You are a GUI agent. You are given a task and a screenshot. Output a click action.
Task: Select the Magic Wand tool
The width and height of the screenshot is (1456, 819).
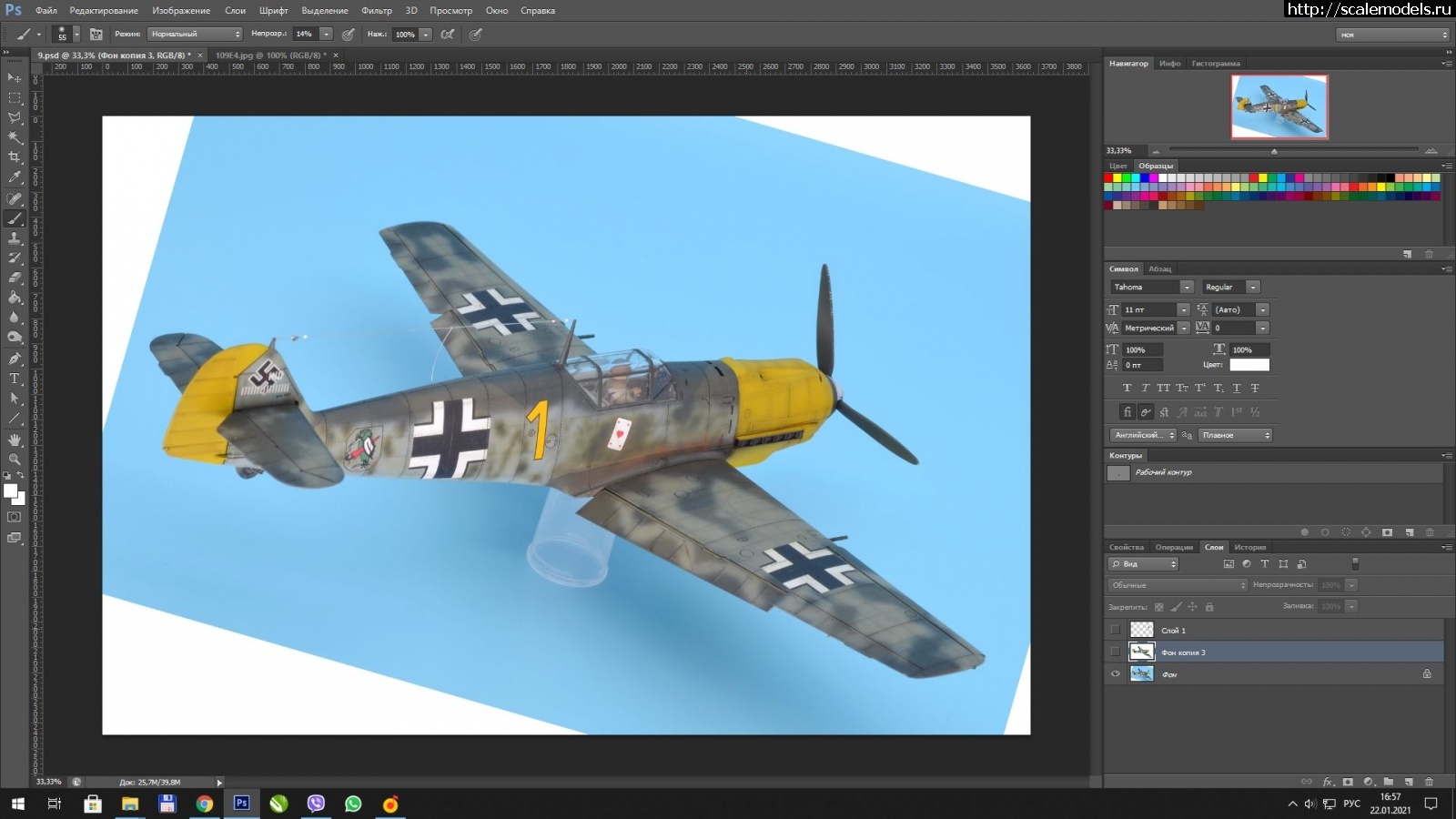coord(15,138)
